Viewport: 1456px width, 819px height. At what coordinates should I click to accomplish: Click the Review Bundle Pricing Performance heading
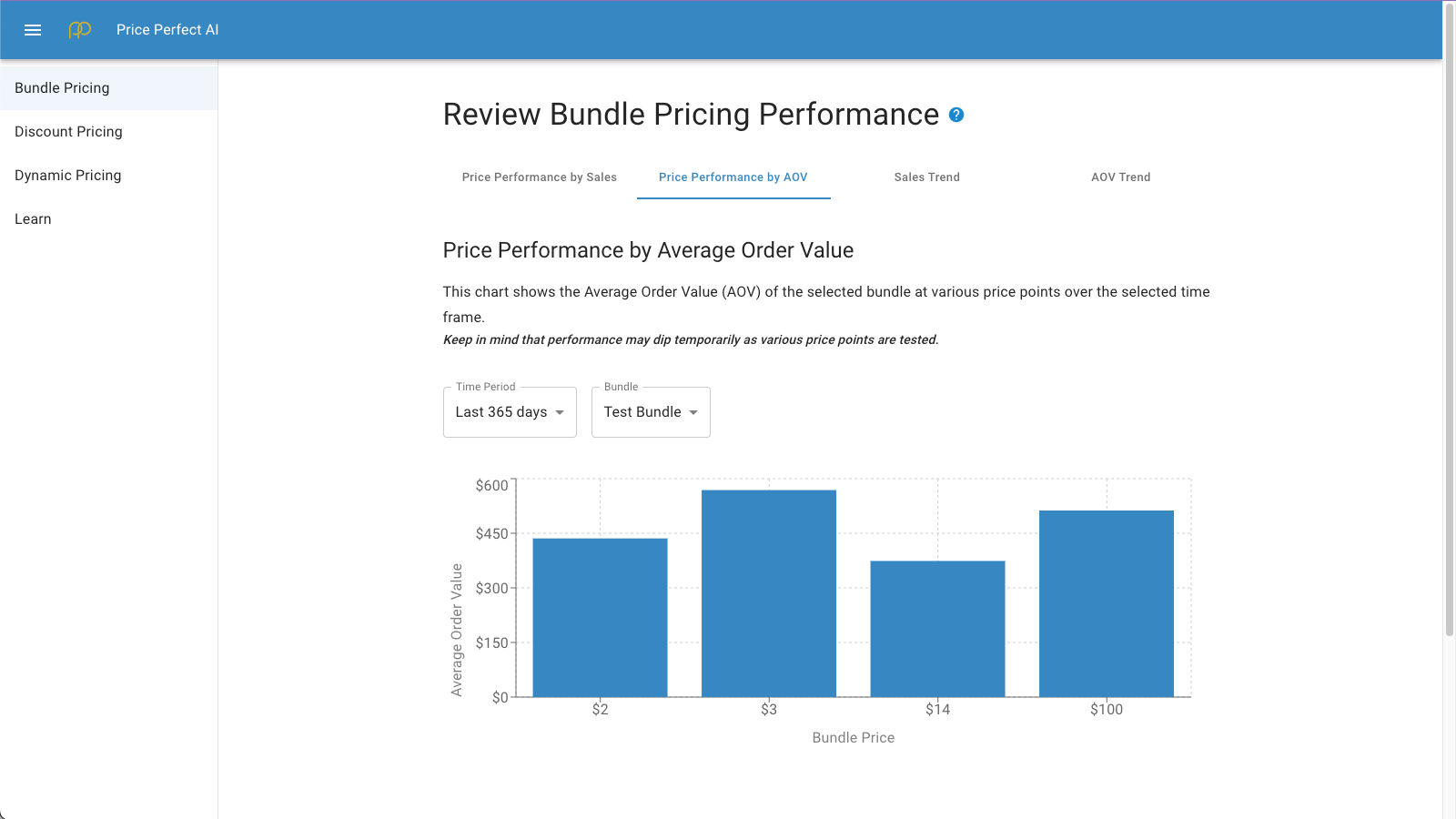click(x=690, y=114)
